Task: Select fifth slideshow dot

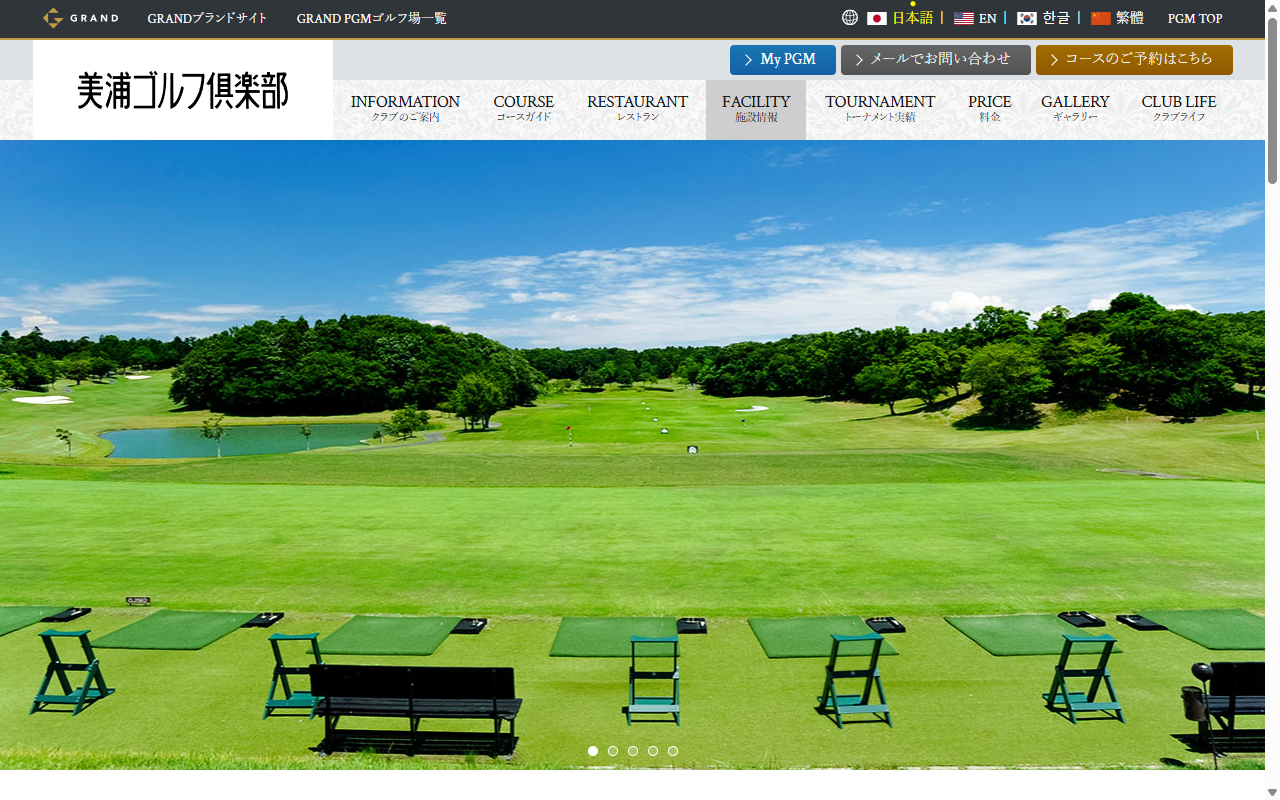Action: coord(673,751)
